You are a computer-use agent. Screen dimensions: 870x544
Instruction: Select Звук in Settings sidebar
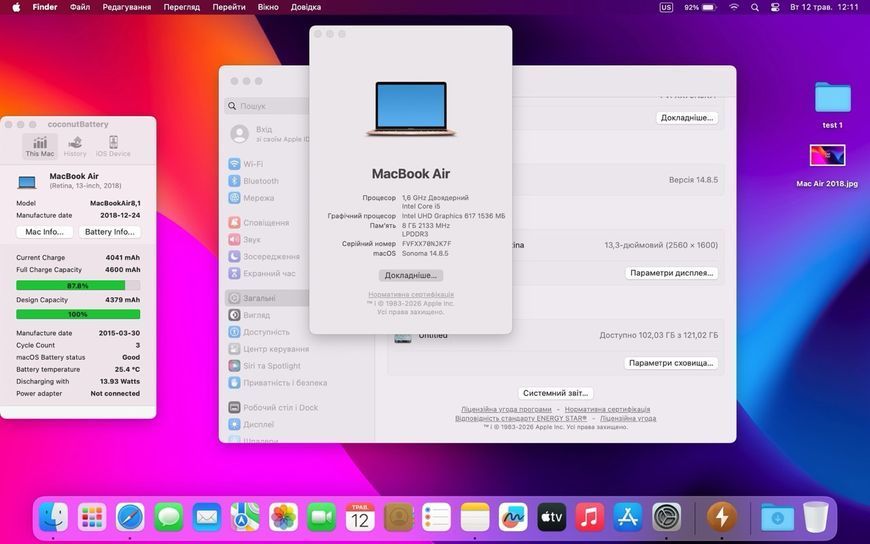pos(269,240)
